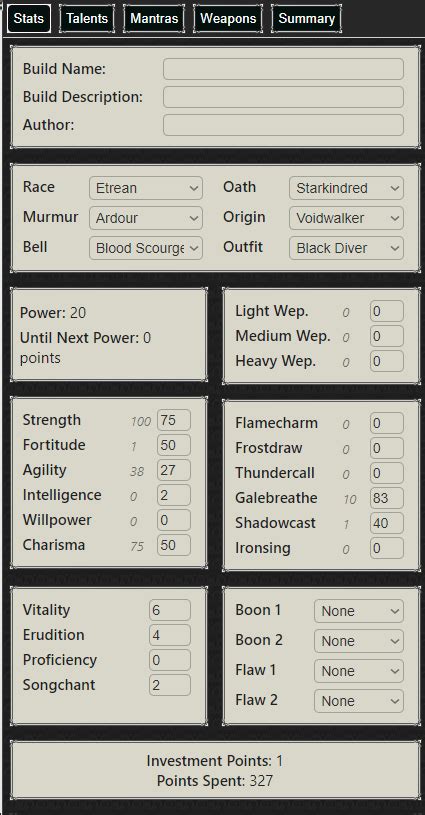Screen dimensions: 425x815
Task: Select the Strength value field
Action: click(174, 420)
